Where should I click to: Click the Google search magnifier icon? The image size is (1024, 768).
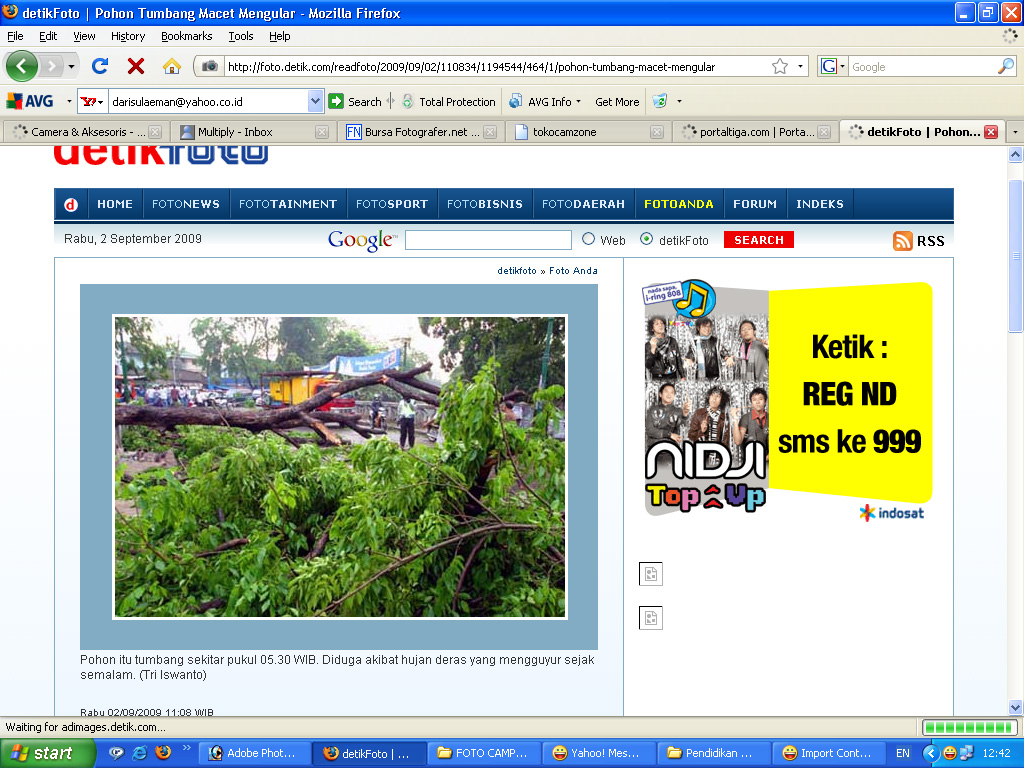1006,66
